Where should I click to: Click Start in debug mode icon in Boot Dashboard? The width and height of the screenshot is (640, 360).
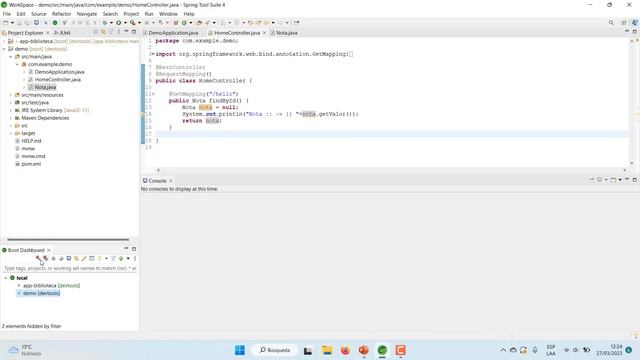(45, 258)
